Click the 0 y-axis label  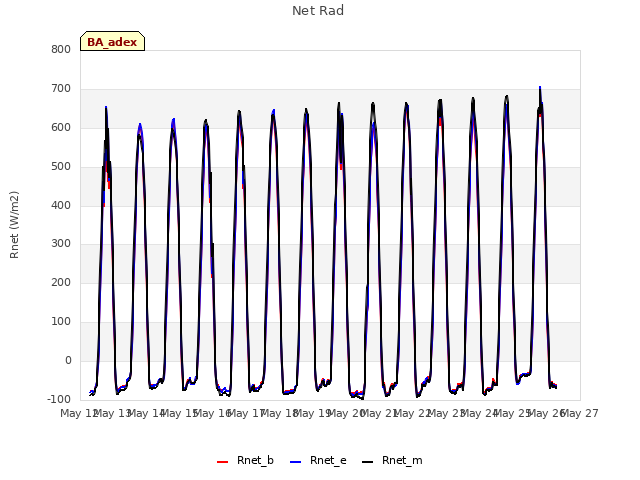click(x=68, y=360)
